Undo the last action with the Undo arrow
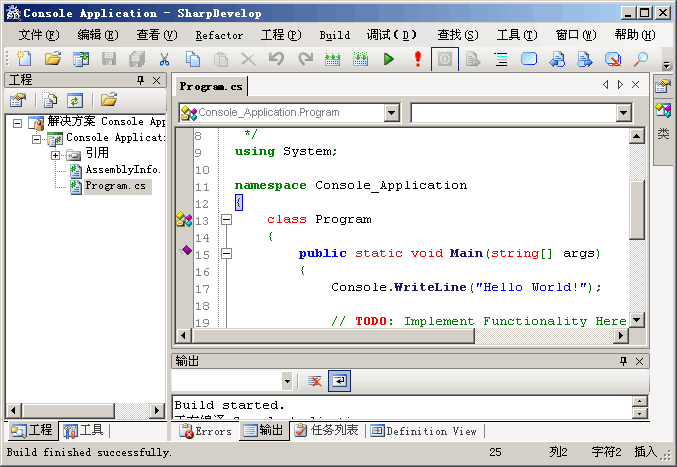Image resolution: width=677 pixels, height=467 pixels. pyautogui.click(x=276, y=59)
